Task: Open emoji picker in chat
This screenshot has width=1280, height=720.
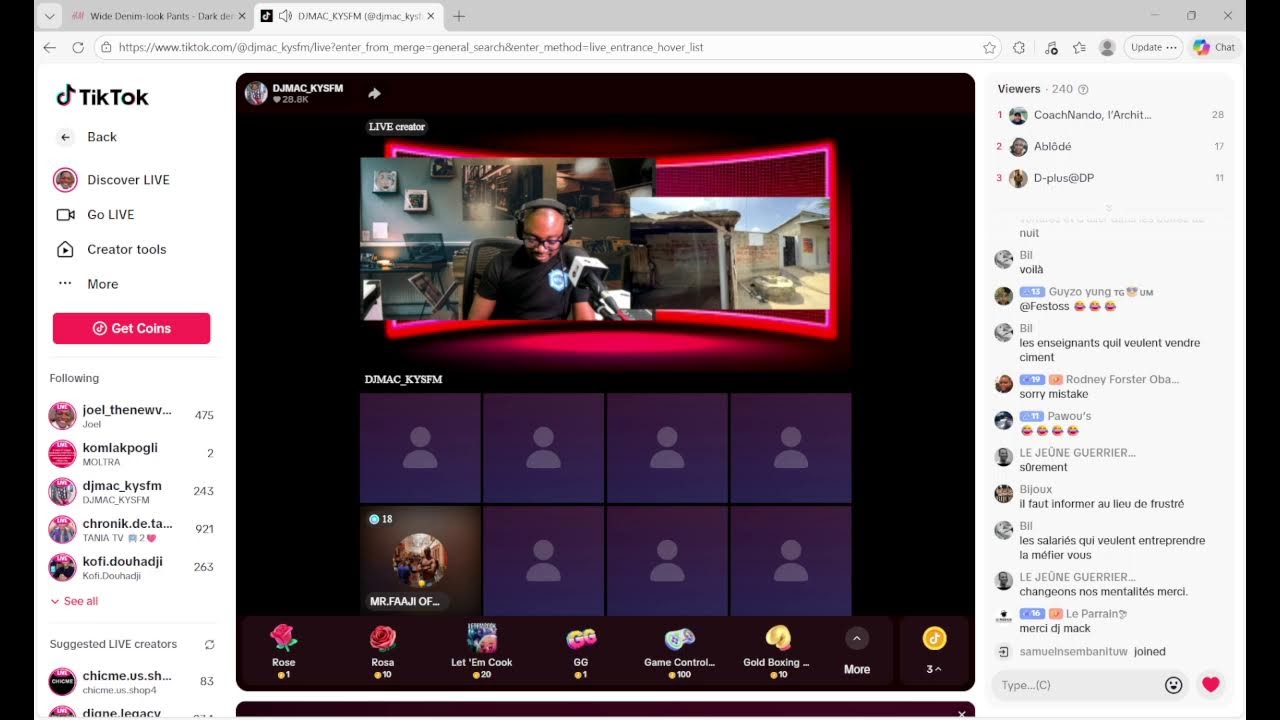Action: click(x=1174, y=685)
